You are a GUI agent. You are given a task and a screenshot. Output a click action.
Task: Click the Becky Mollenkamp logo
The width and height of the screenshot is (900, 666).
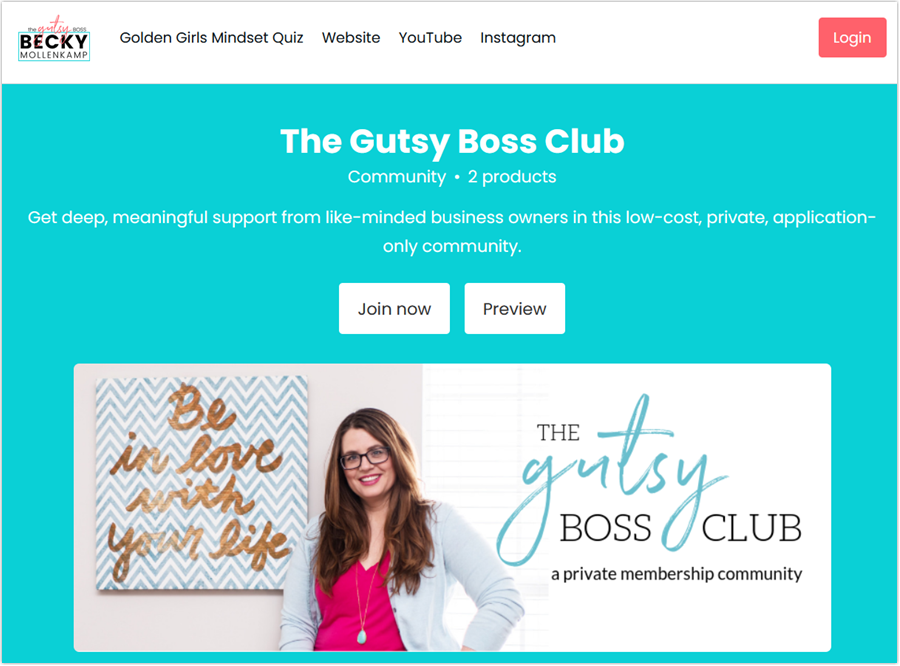tap(54, 39)
